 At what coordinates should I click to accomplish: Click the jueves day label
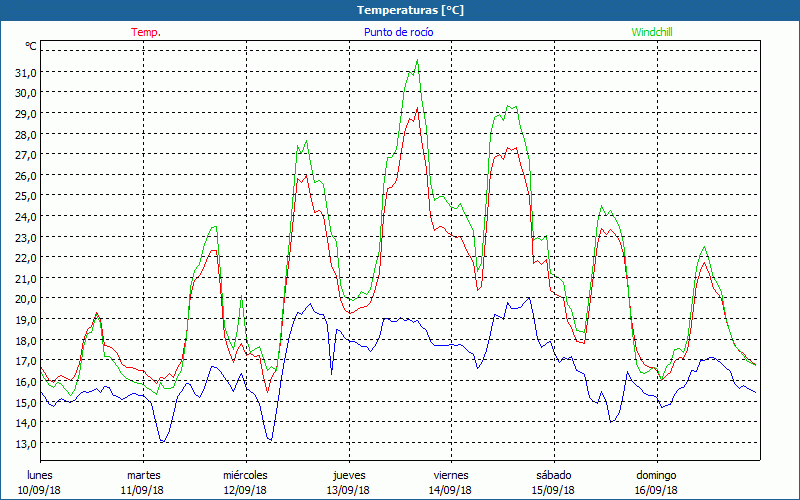(x=349, y=475)
